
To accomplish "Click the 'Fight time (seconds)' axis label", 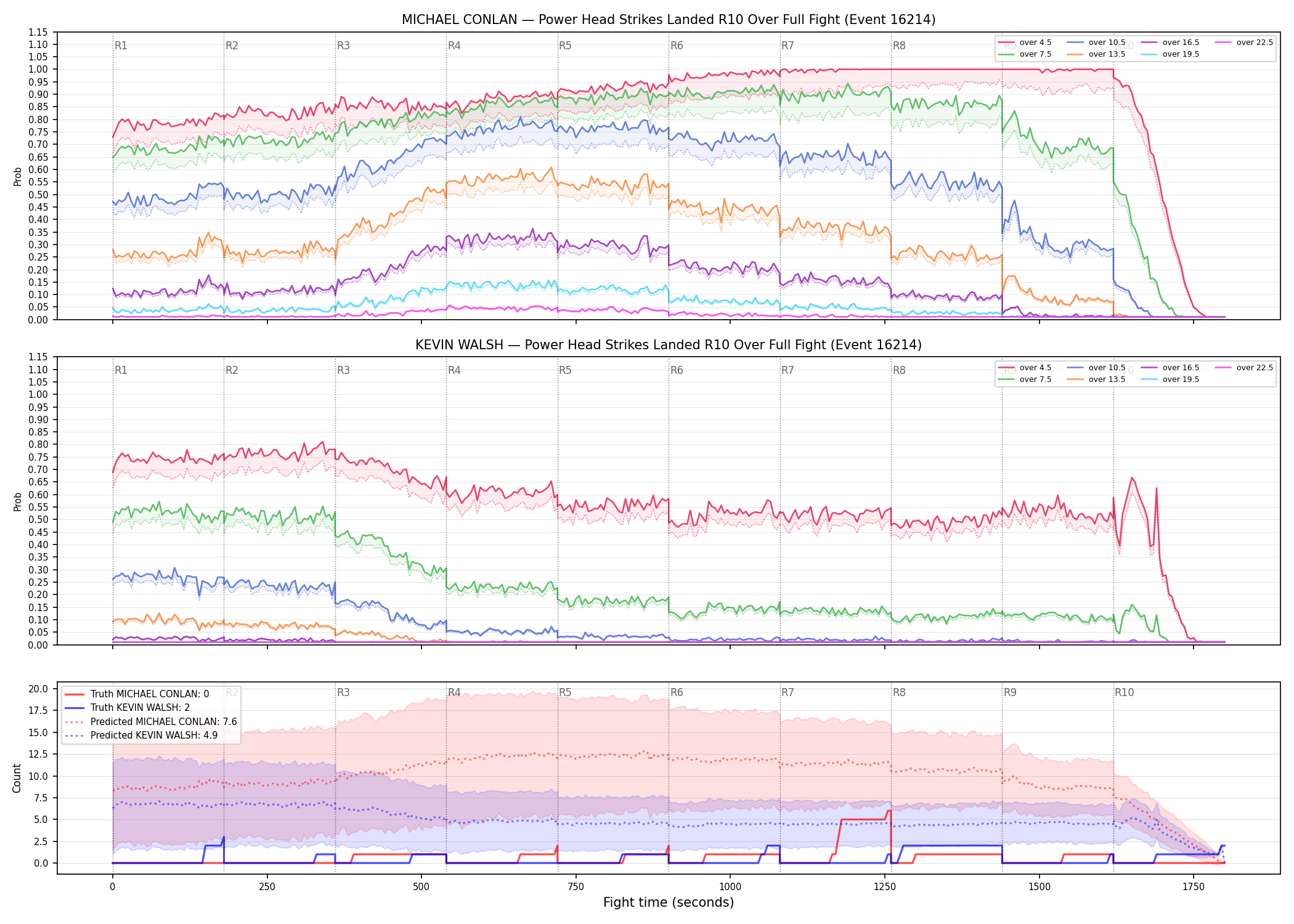I will pyautogui.click(x=669, y=902).
